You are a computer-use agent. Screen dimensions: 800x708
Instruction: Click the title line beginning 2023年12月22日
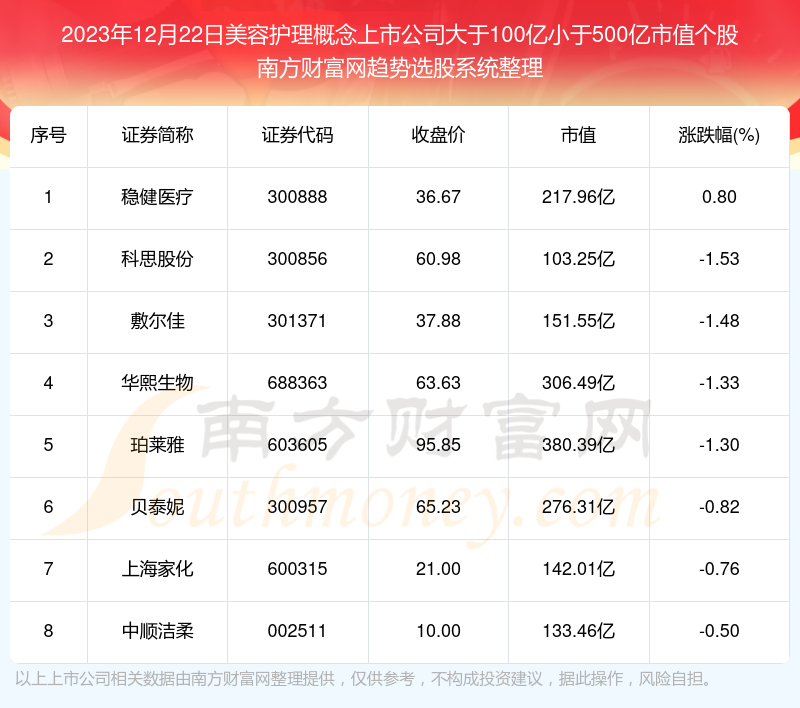pos(400,35)
